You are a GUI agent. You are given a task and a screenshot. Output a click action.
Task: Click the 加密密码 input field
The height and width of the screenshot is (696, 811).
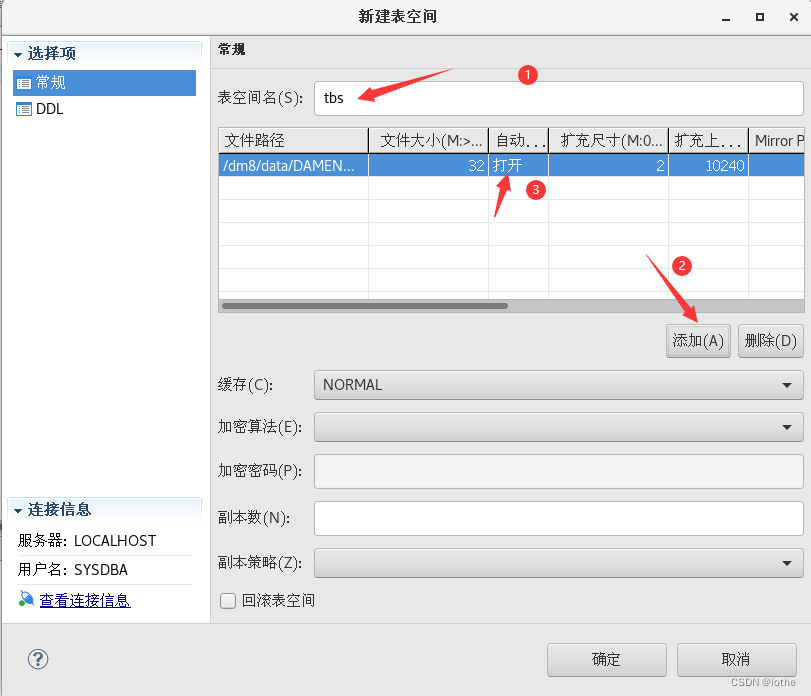click(x=558, y=471)
